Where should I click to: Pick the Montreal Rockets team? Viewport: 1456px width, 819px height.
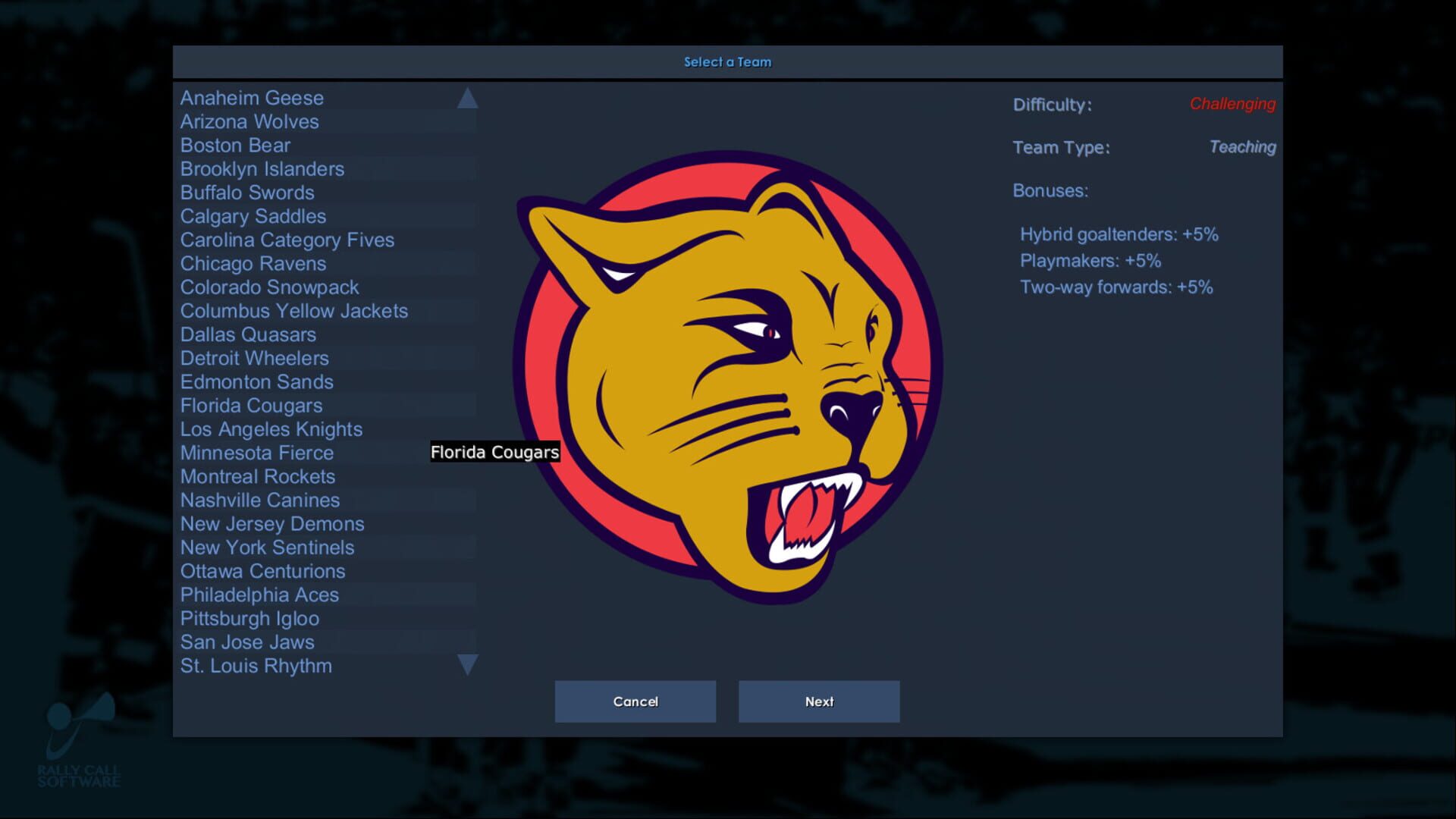258,476
